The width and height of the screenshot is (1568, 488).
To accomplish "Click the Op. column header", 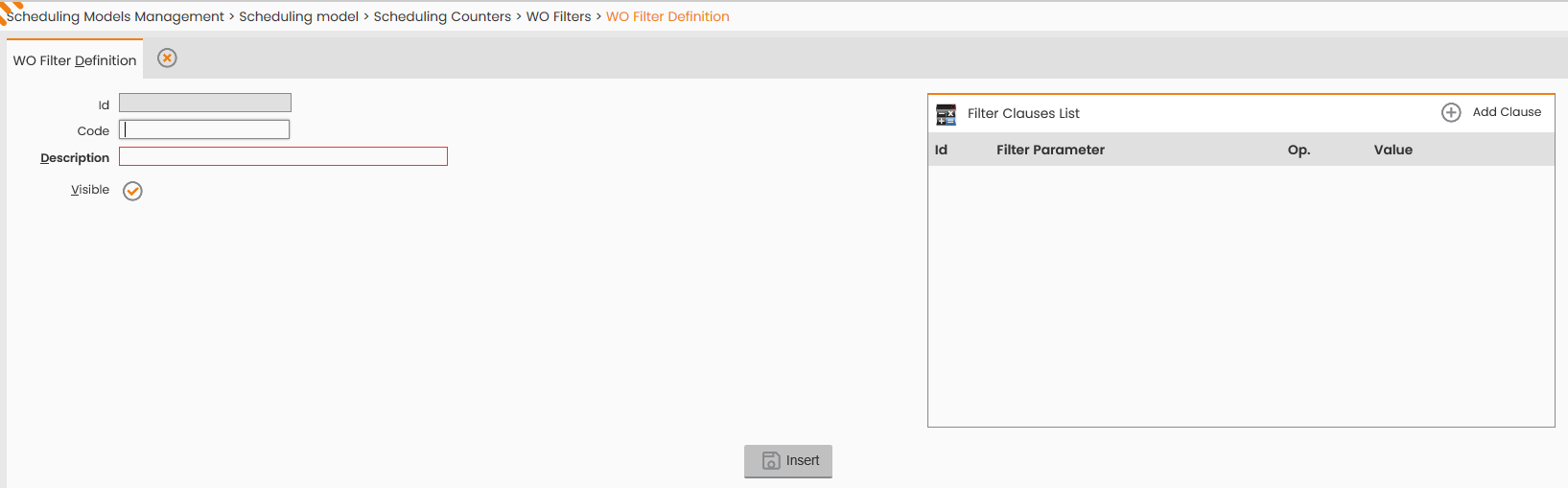I will click(x=1299, y=150).
